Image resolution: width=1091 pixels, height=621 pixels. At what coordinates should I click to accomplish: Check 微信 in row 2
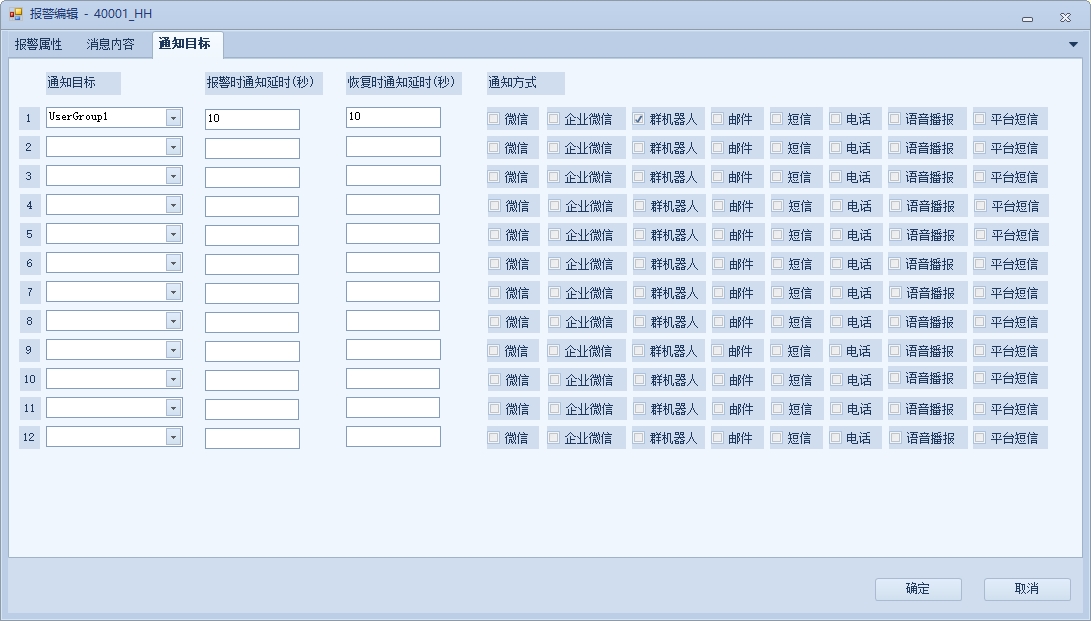coord(493,147)
